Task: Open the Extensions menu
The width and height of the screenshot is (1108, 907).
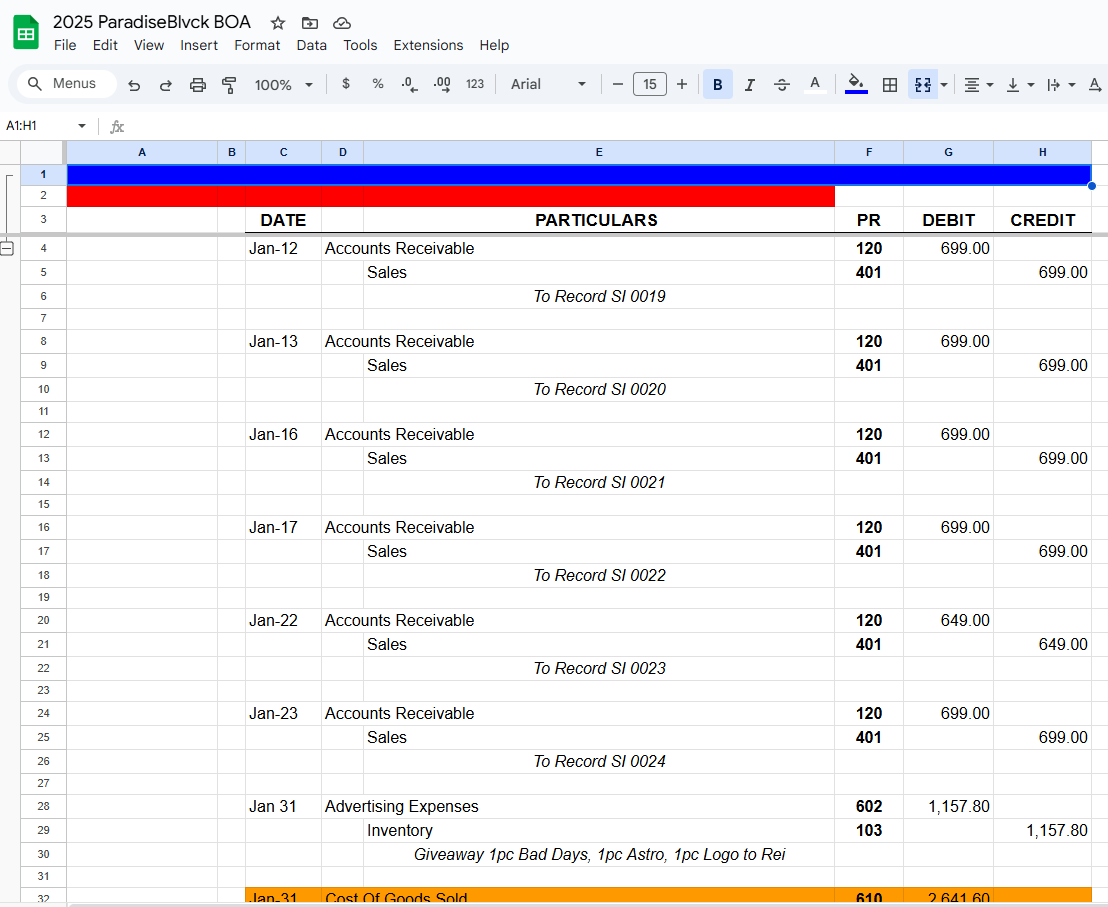Action: (x=428, y=45)
